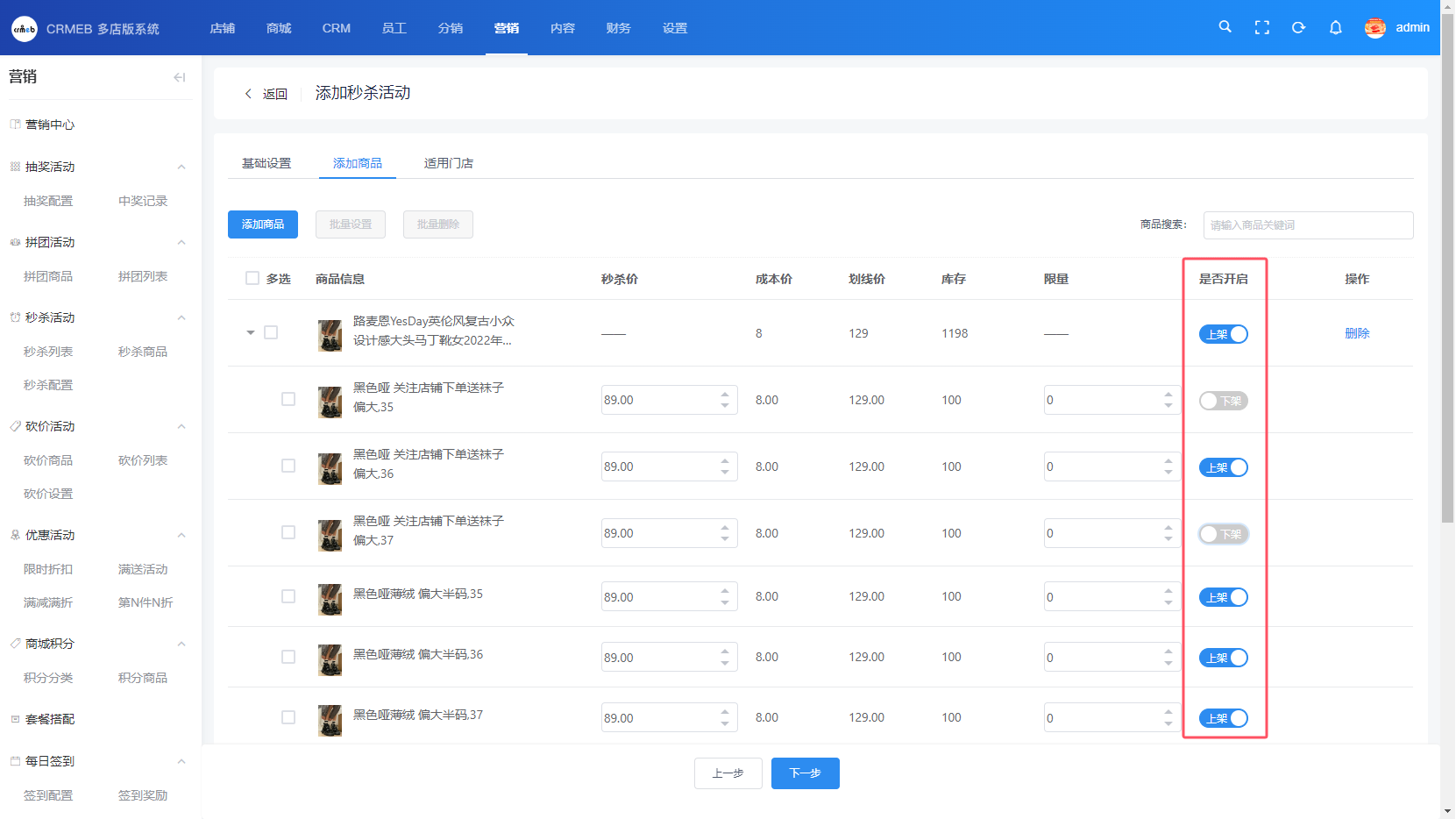Click the back arrow next to 返回
The width and height of the screenshot is (1456, 819).
tap(248, 93)
